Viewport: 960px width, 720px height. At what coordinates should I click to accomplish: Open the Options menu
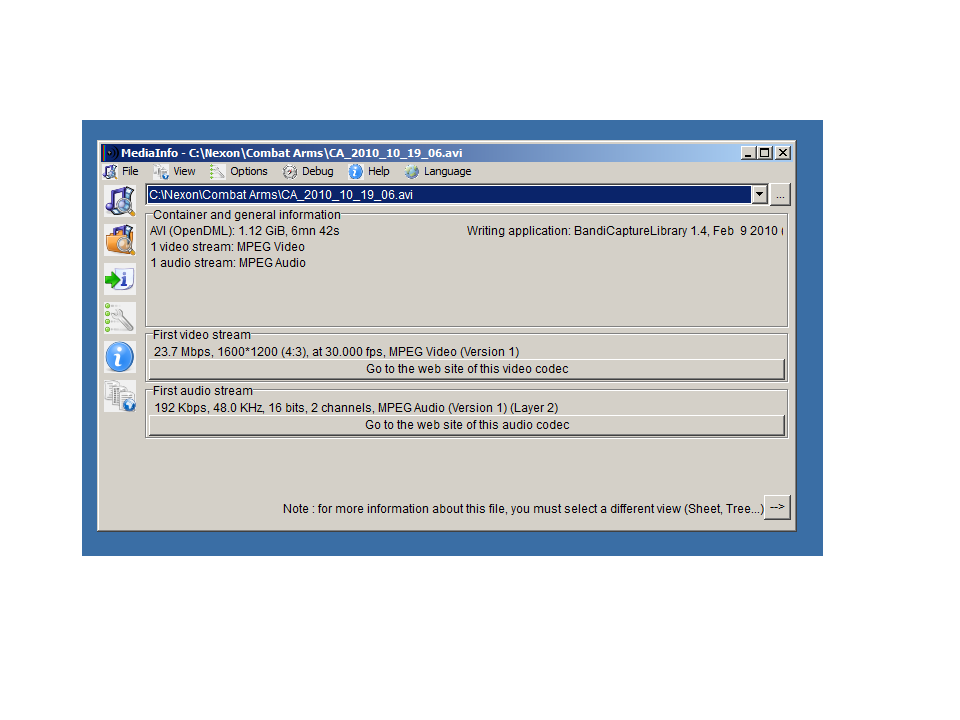(x=239, y=171)
